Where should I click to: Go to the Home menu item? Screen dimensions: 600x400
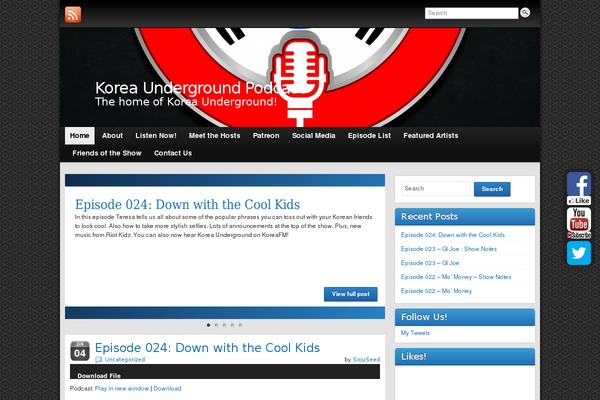[x=80, y=136]
